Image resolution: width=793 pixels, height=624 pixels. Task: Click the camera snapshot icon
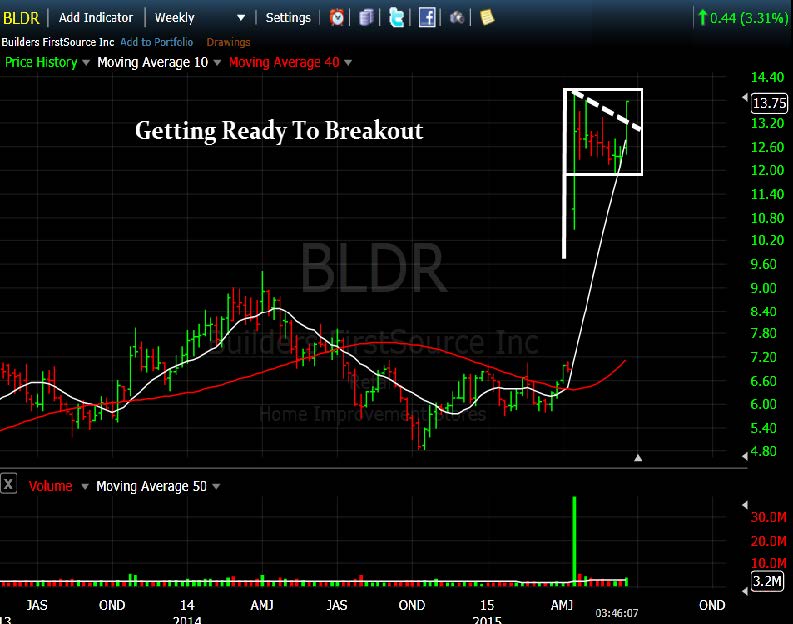click(x=457, y=18)
